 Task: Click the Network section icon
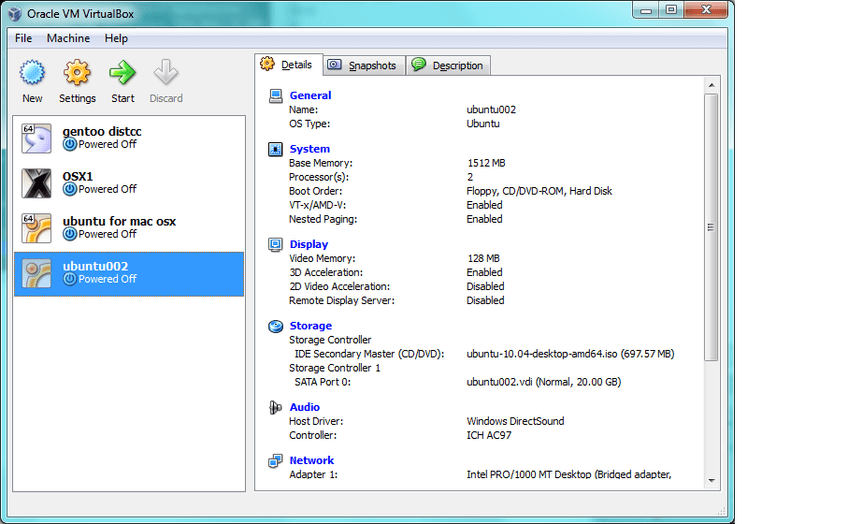click(x=275, y=461)
